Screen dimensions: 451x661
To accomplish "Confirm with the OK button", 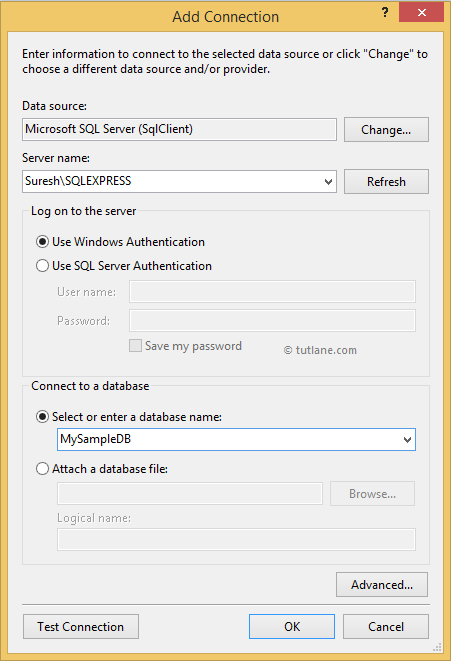I will pyautogui.click(x=292, y=627).
